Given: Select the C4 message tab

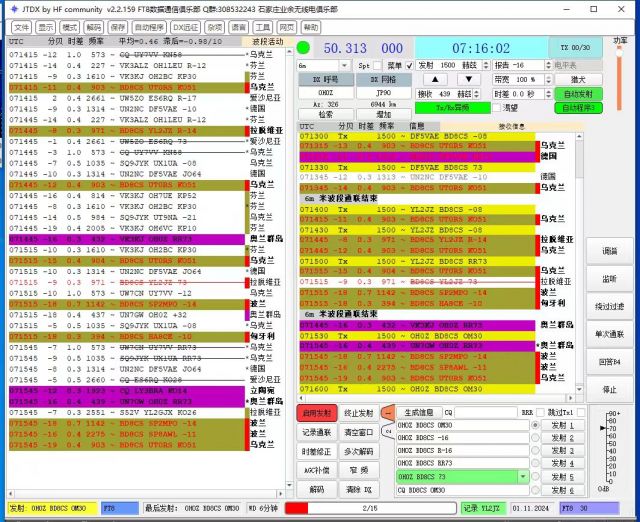Looking at the screenshot, I should click(x=388, y=431).
